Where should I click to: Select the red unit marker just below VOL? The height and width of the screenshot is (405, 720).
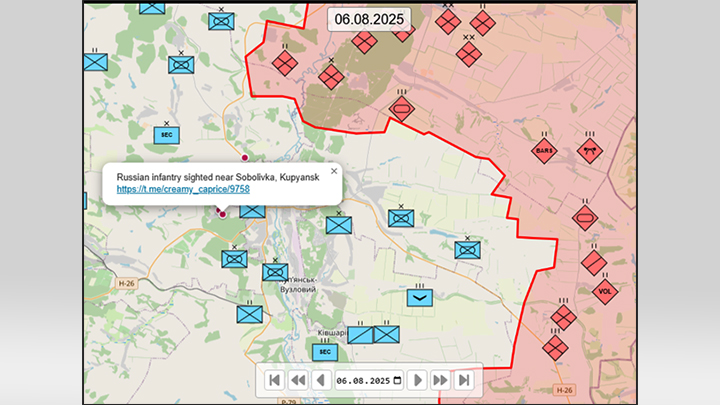563,317
